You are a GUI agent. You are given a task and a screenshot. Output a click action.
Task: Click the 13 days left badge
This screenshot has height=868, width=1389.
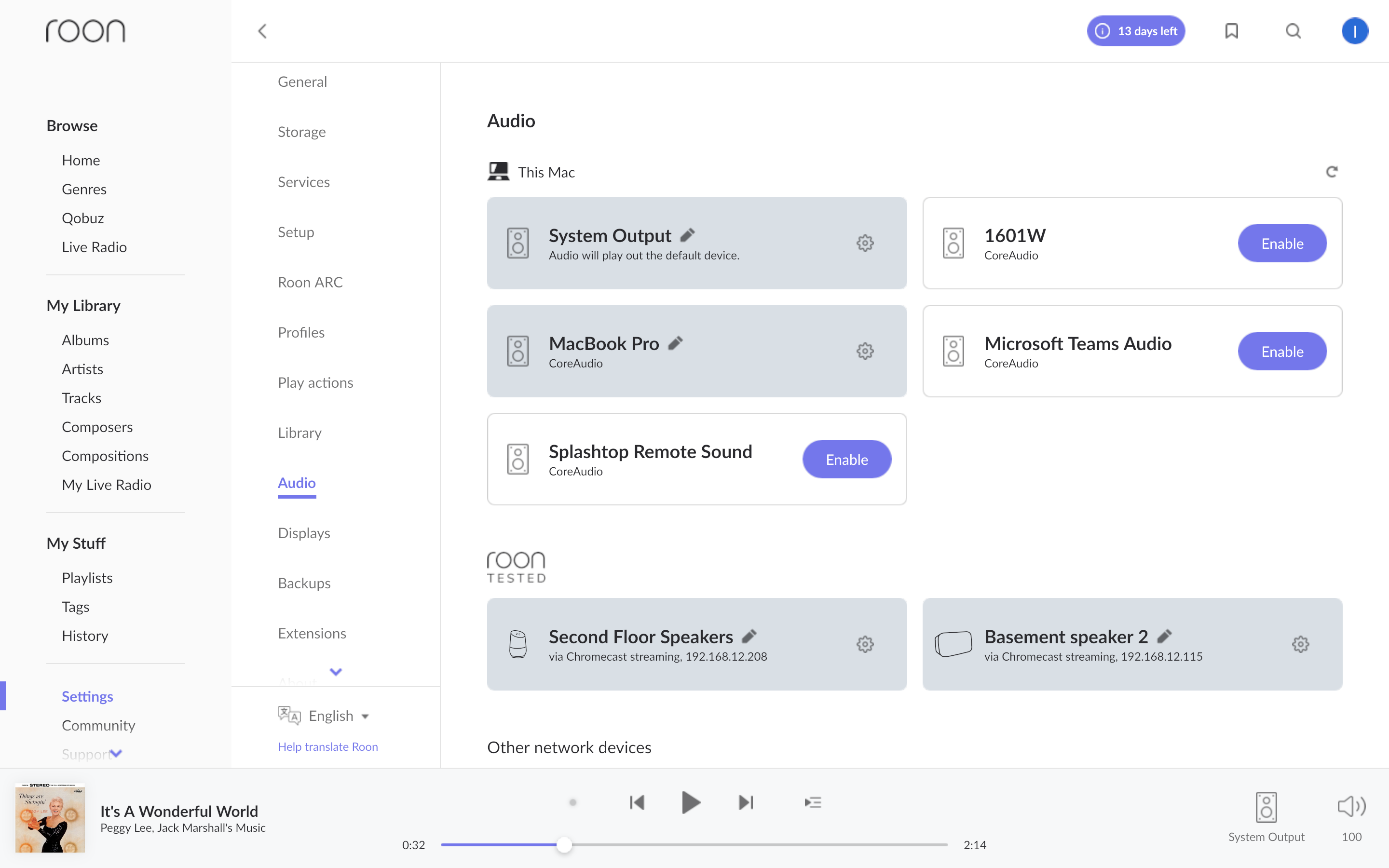pyautogui.click(x=1136, y=31)
